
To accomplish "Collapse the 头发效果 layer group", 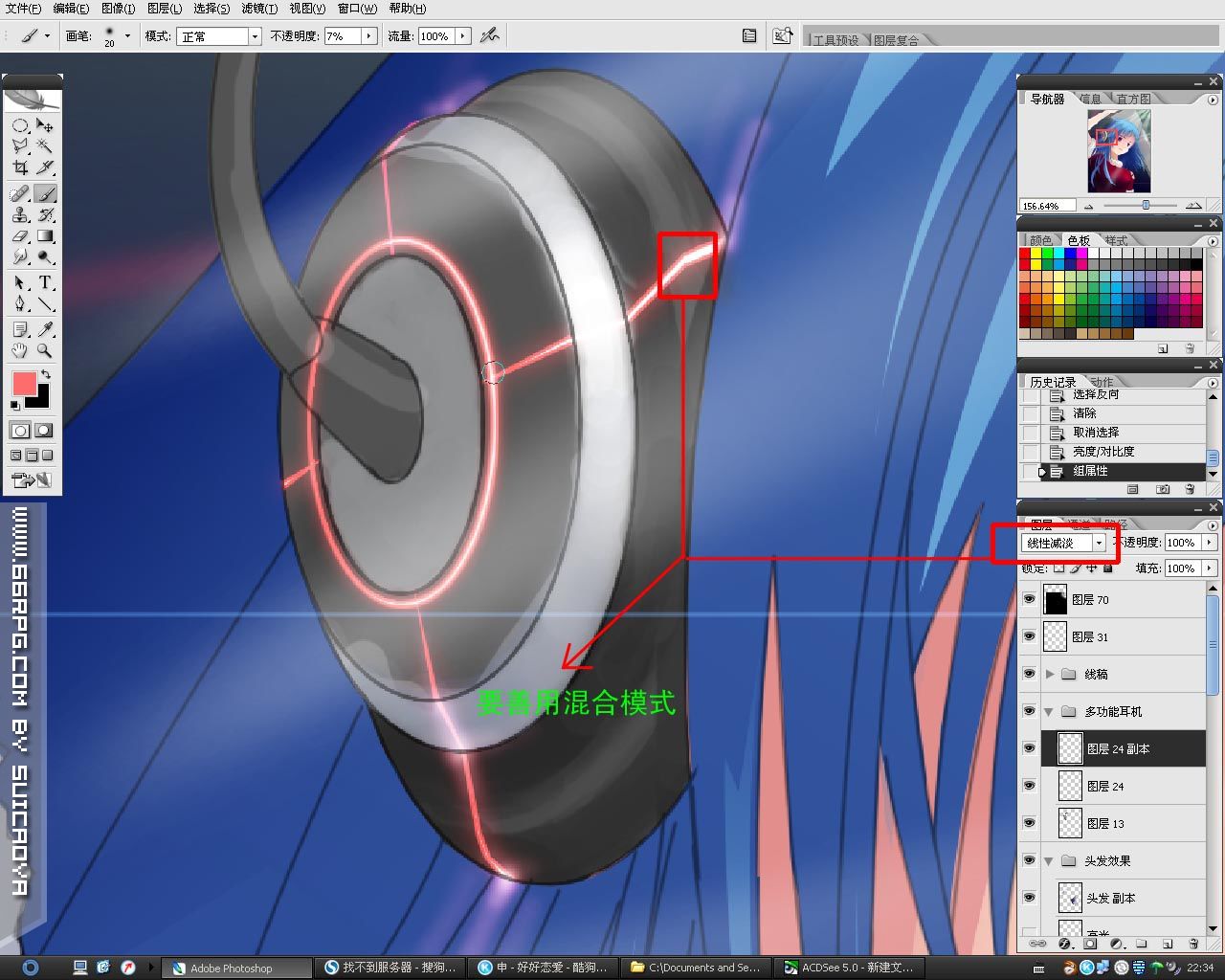I will coord(1050,861).
